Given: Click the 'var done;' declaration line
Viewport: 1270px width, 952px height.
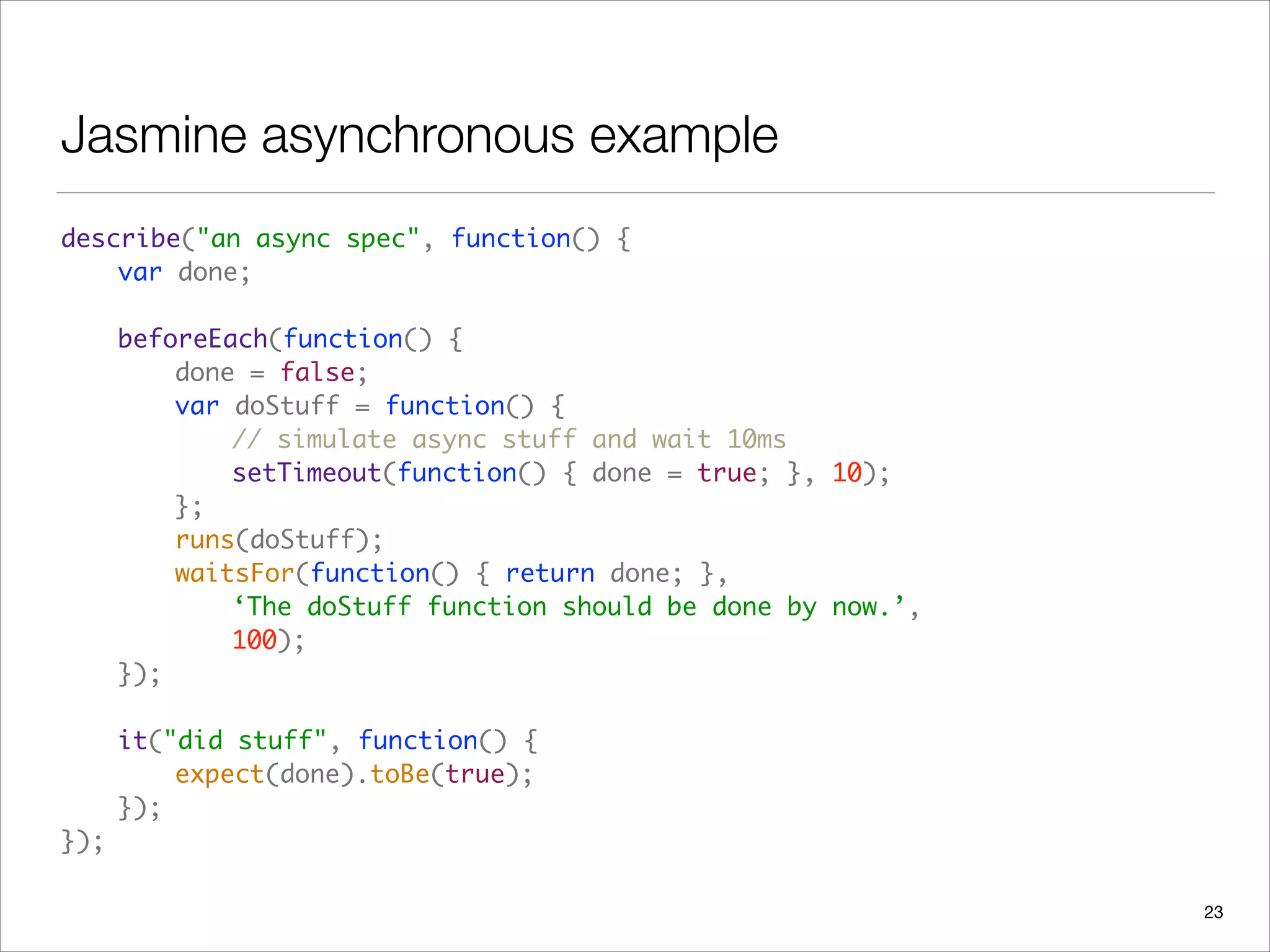Looking at the screenshot, I should click(184, 273).
